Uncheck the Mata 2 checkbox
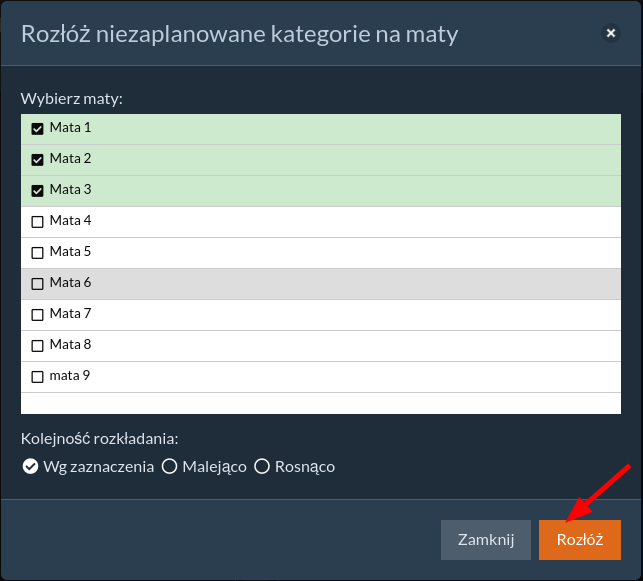643x581 pixels. [38, 159]
